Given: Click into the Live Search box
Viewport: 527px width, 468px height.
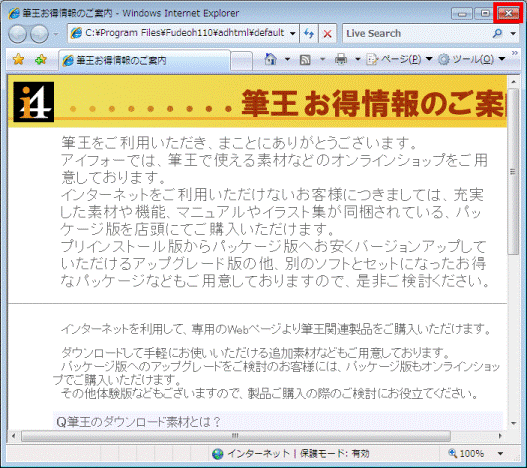Looking at the screenshot, I should point(417,33).
